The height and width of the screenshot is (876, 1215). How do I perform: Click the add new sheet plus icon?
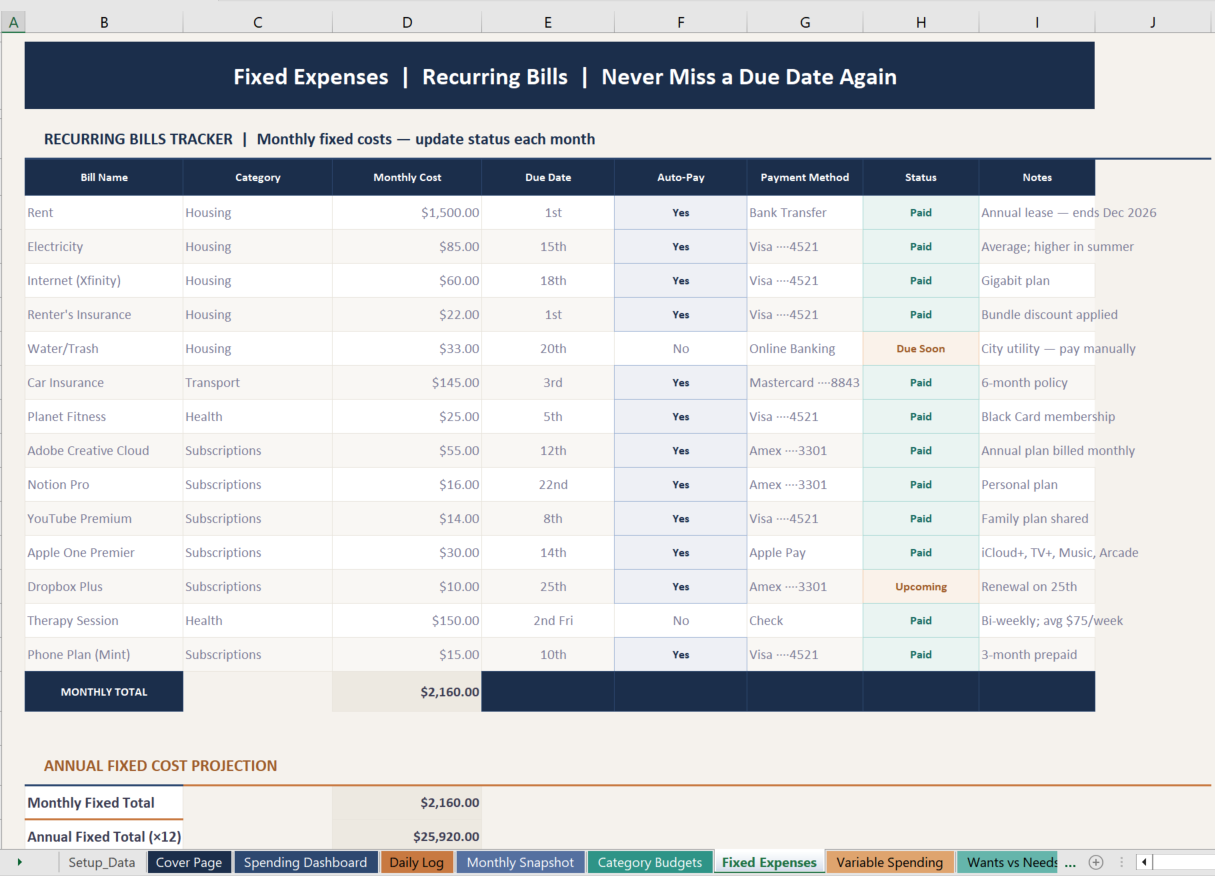coord(1096,862)
